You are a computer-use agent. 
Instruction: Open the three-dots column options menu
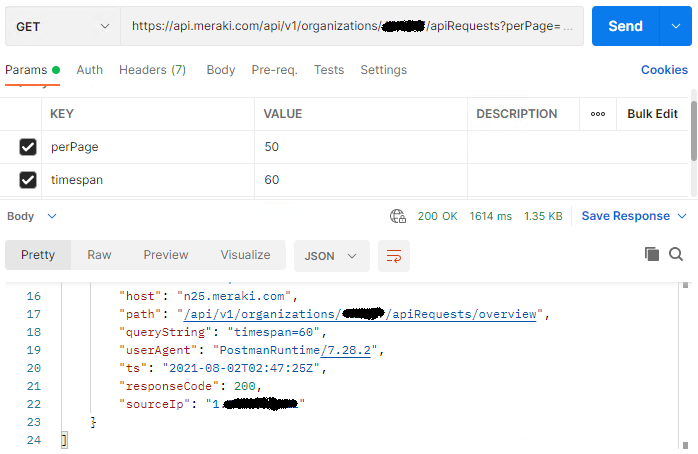point(598,114)
